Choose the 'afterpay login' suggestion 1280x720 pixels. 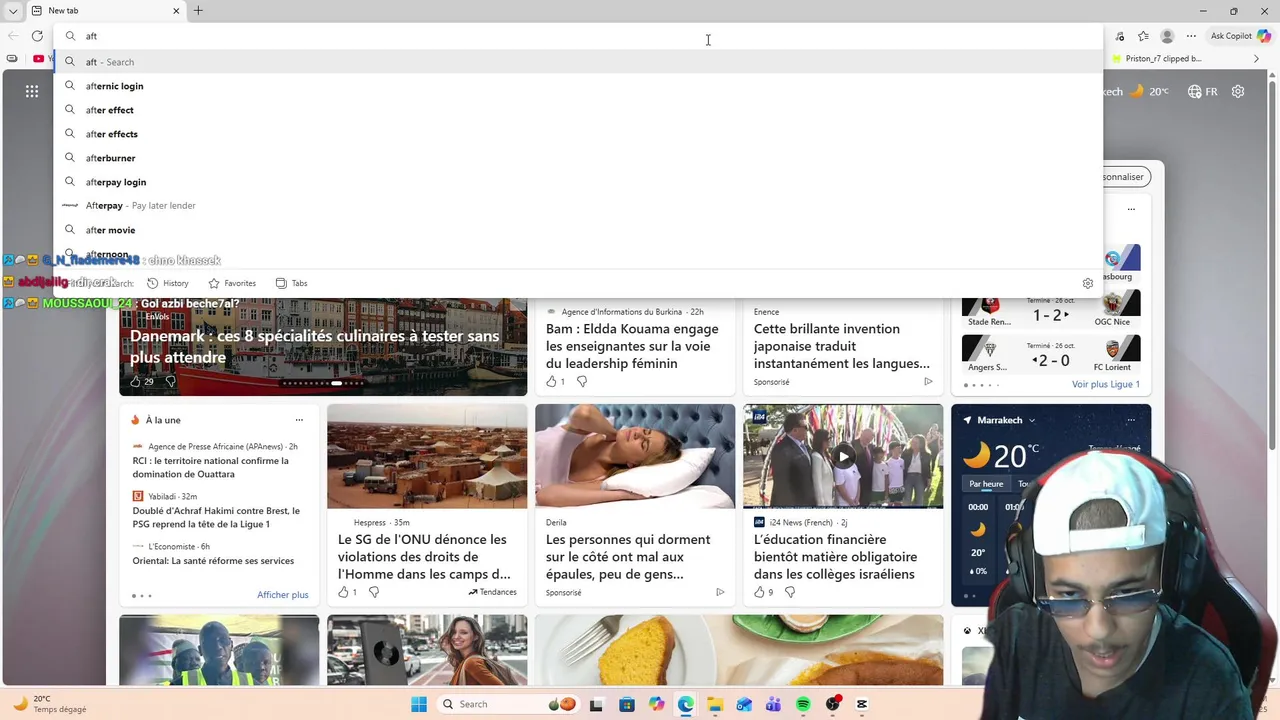pos(578,182)
